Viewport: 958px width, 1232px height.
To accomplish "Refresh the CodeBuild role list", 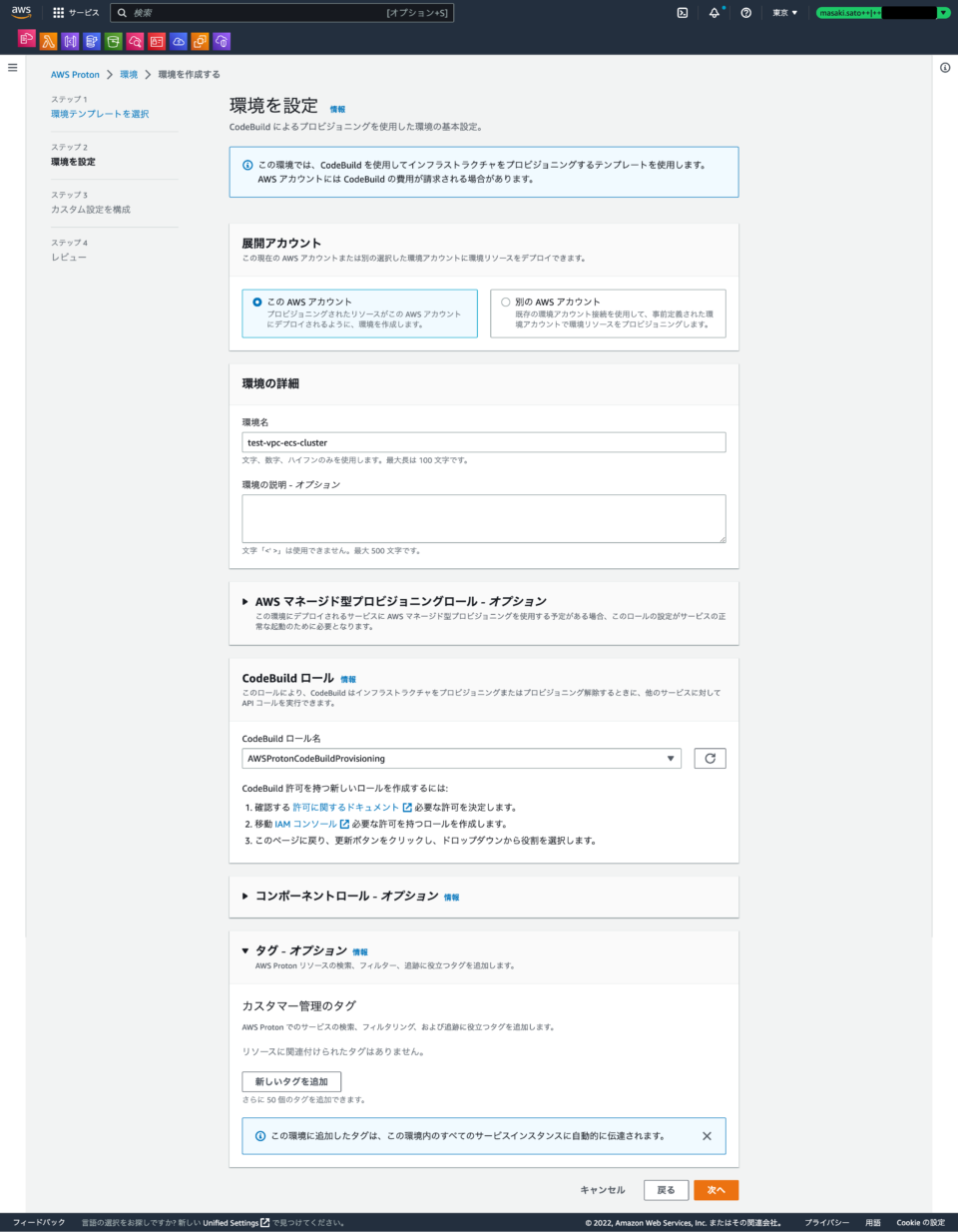I will (x=710, y=759).
